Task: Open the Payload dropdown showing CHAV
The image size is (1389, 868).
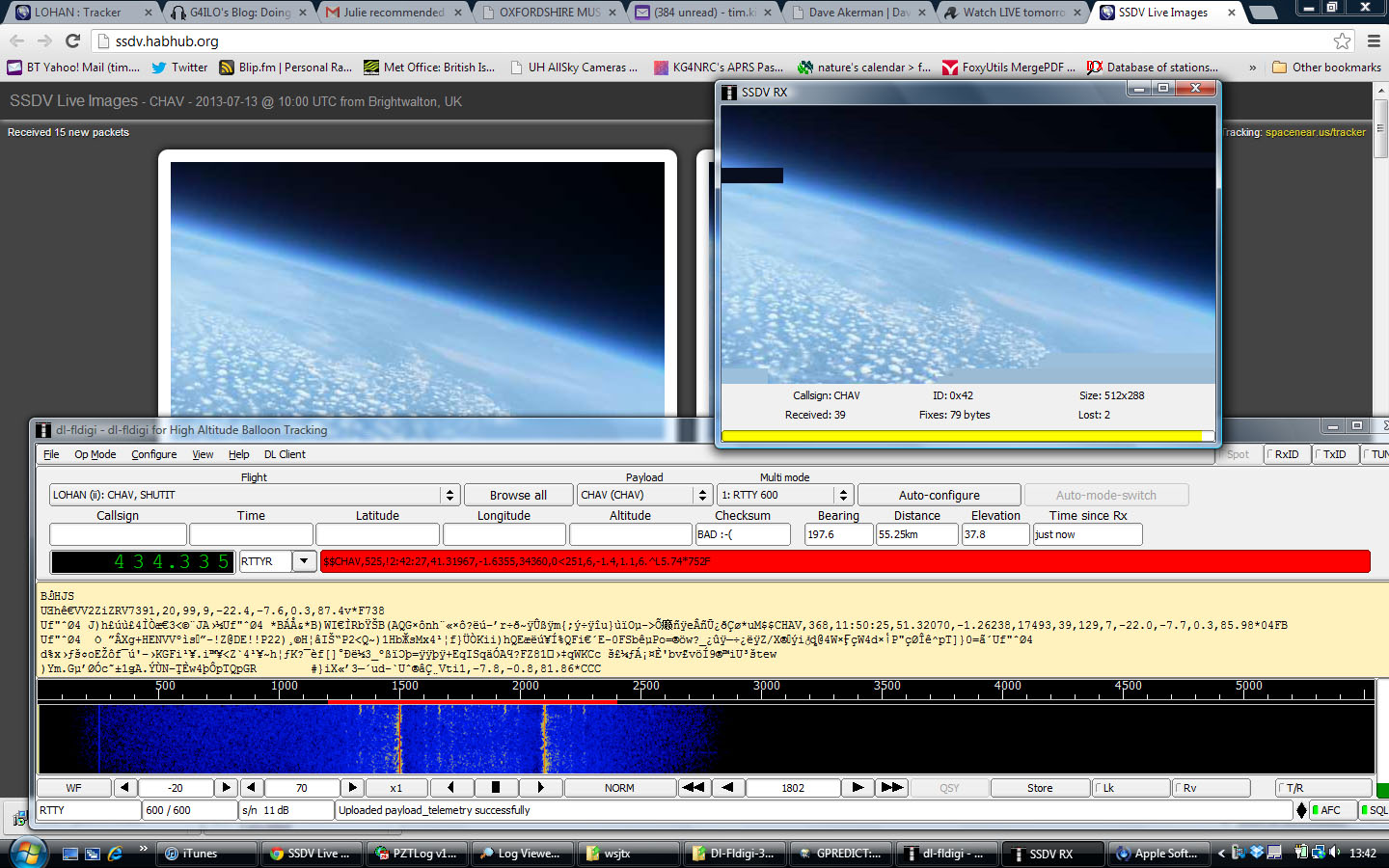Action: click(701, 494)
